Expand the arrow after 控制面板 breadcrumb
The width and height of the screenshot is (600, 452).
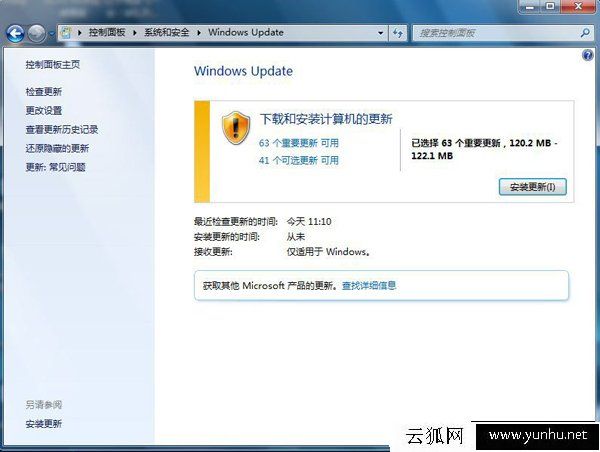point(135,33)
